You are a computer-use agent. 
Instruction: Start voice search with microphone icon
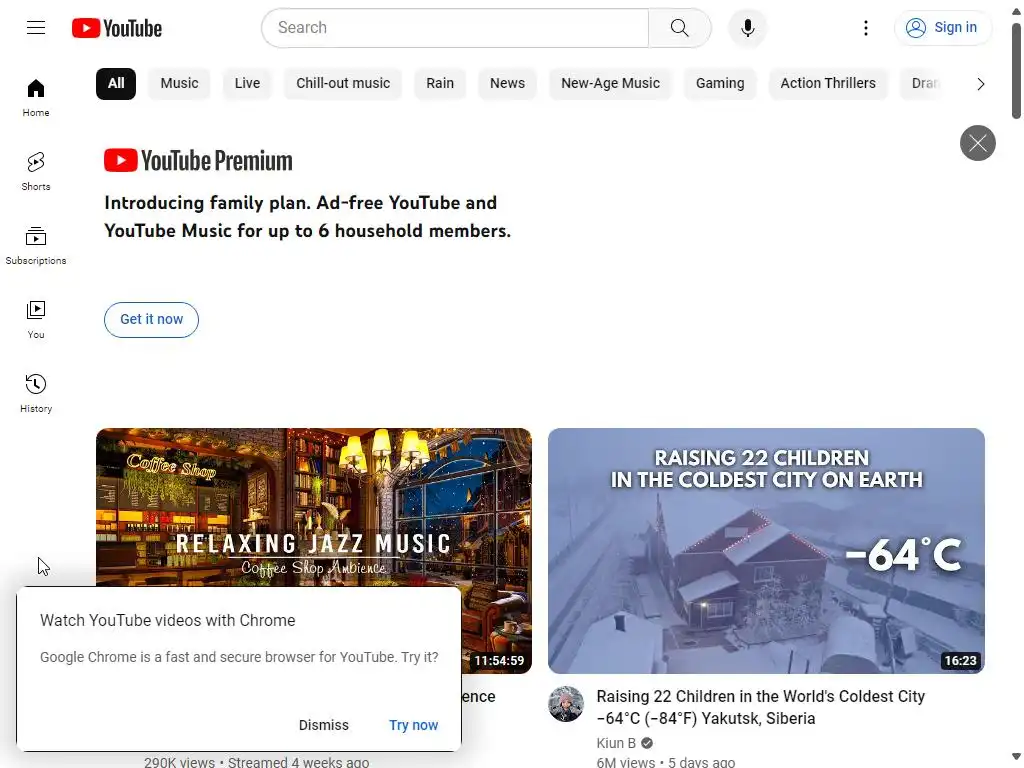point(747,27)
